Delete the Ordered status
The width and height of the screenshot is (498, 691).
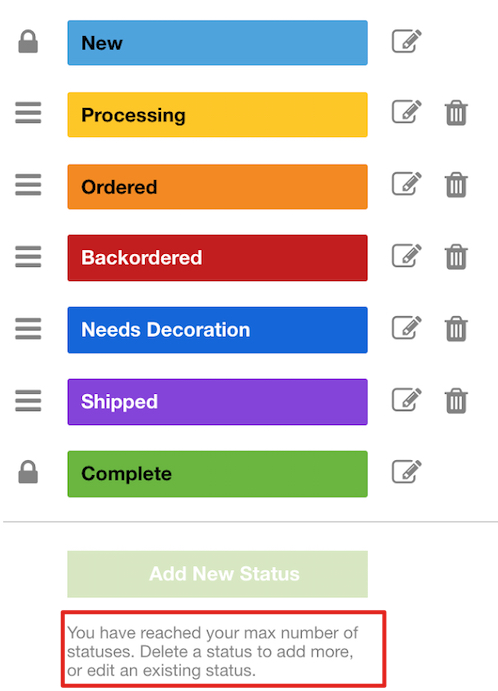point(456,185)
